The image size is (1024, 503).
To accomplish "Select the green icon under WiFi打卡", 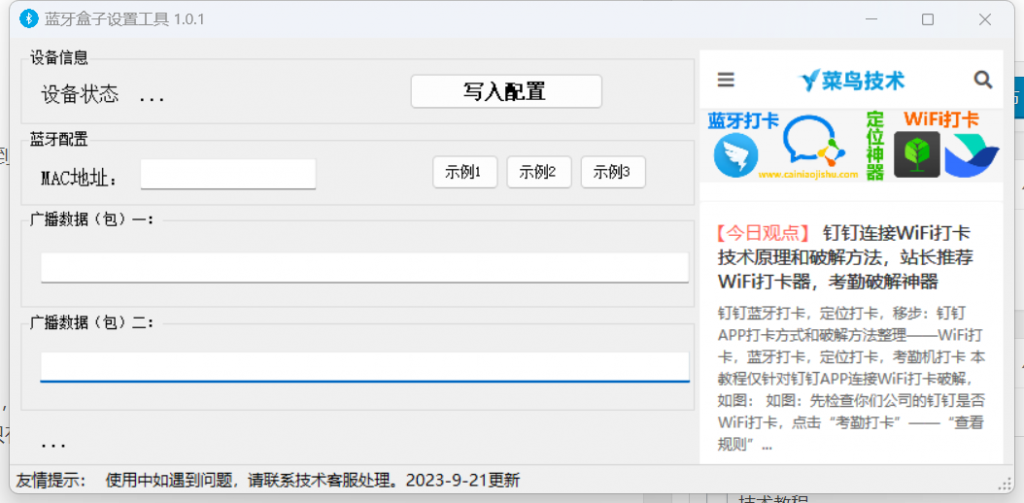I will point(916,155).
